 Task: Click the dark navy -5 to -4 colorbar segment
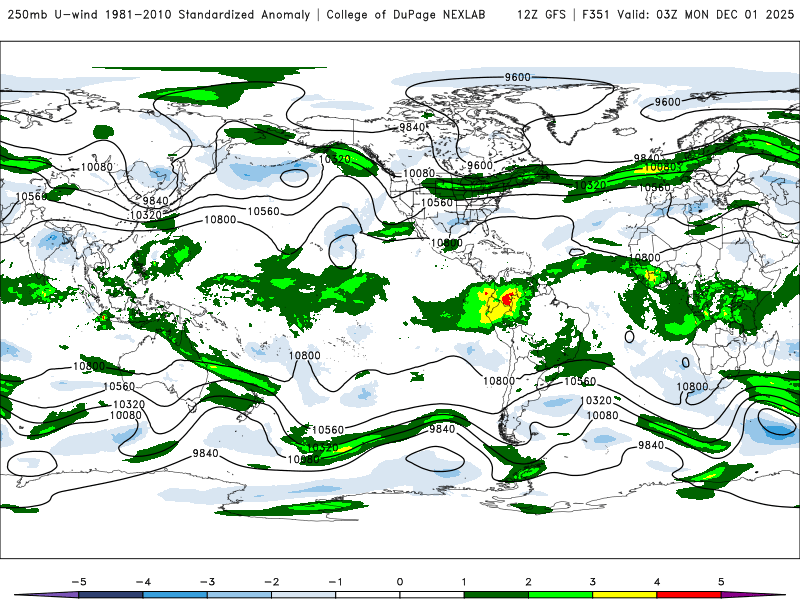[111, 595]
